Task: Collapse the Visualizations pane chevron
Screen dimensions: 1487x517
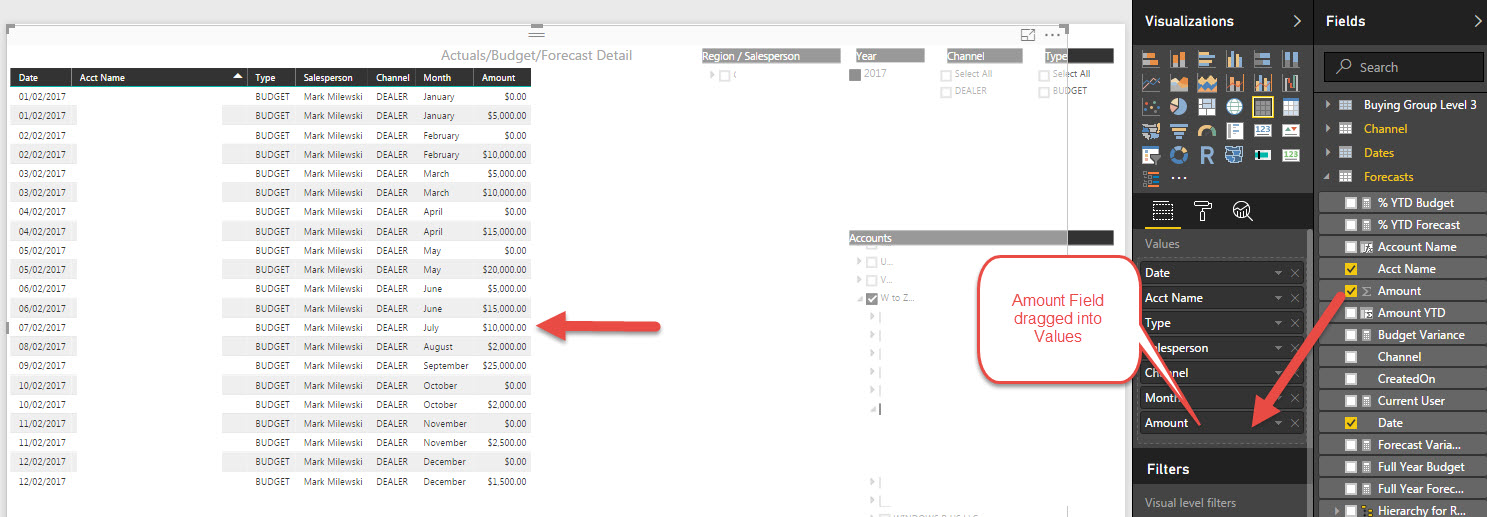Action: pyautogui.click(x=1297, y=21)
